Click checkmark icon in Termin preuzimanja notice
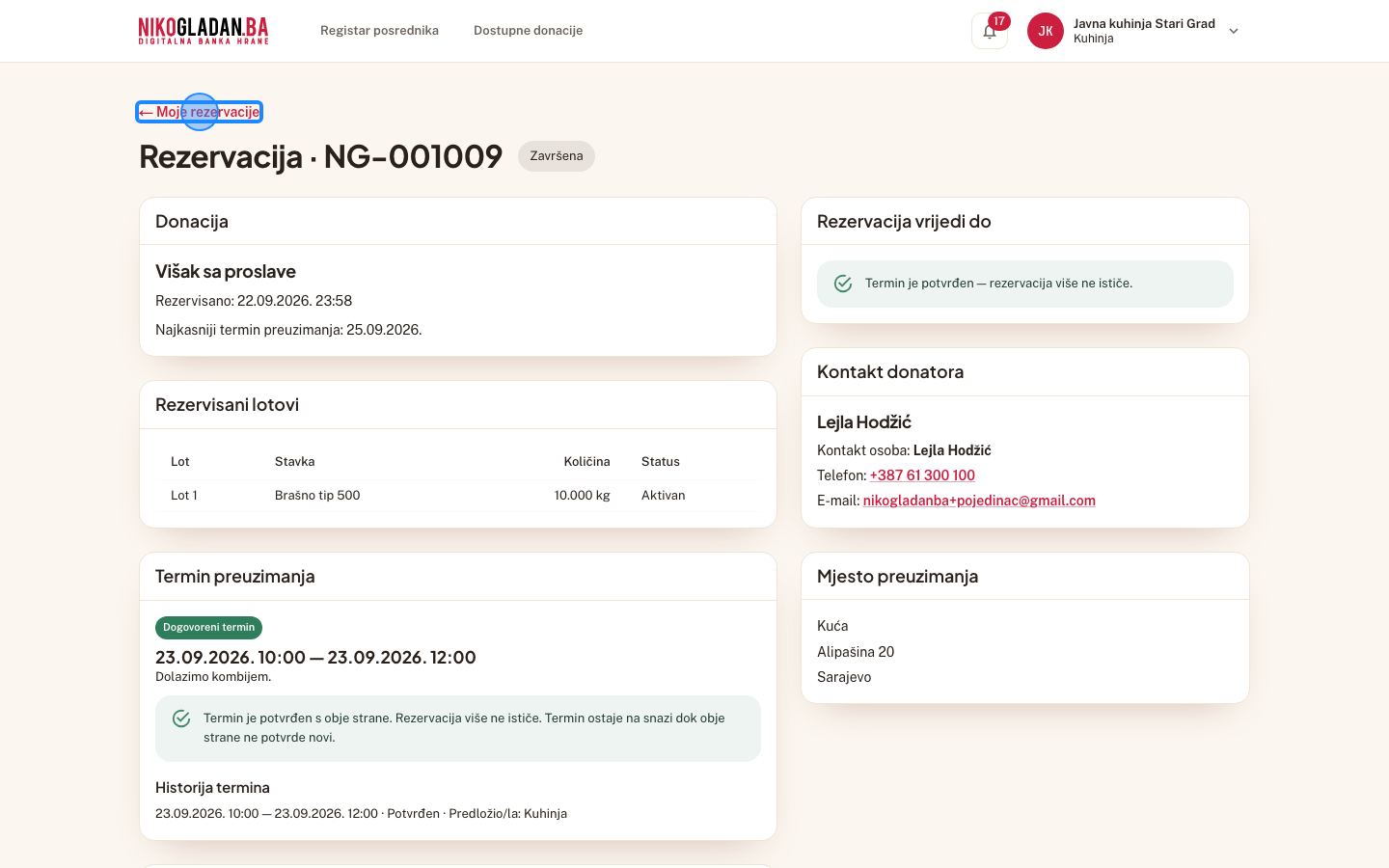Viewport: 1389px width, 868px height. tap(181, 719)
